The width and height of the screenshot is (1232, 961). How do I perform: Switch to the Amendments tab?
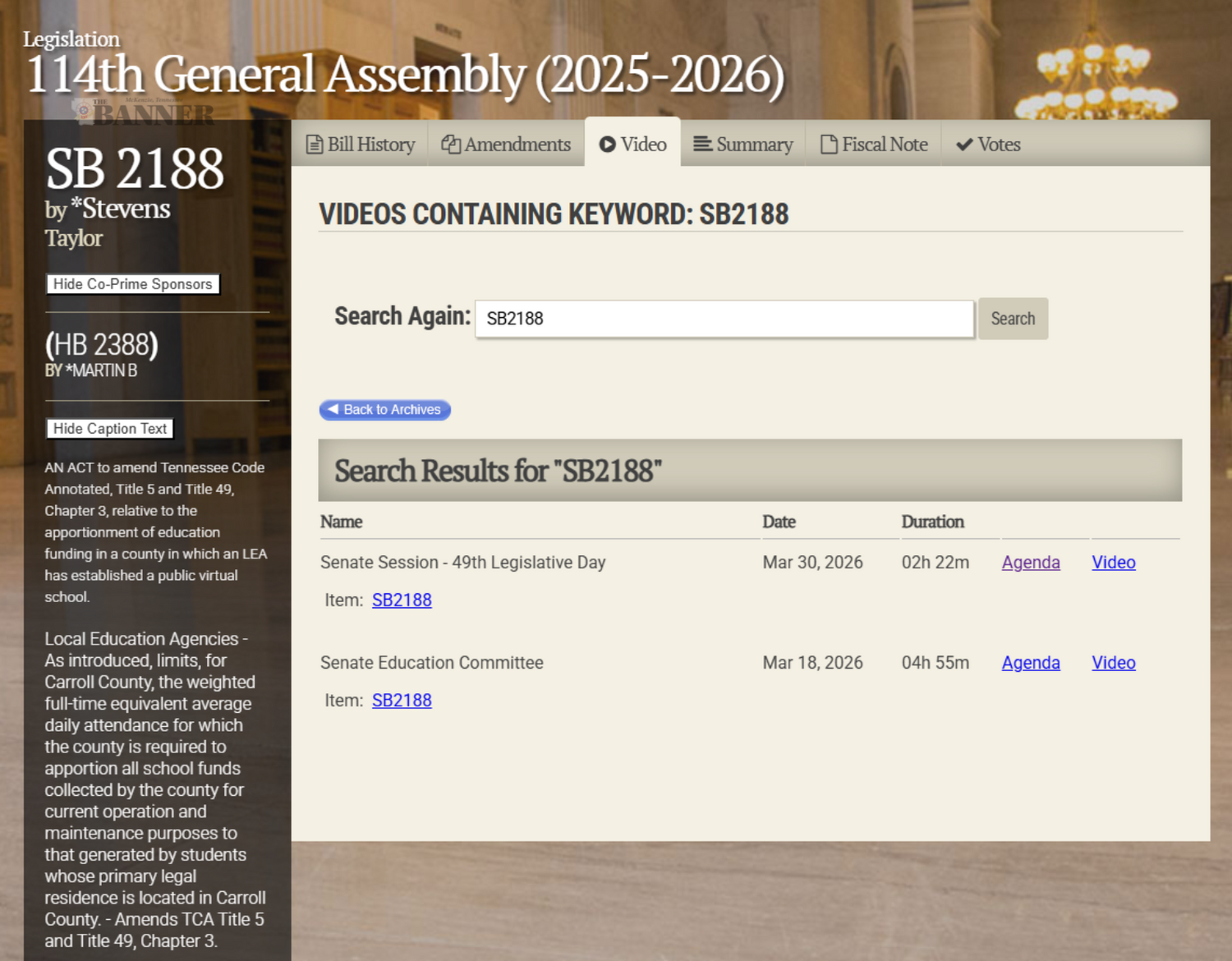point(506,144)
